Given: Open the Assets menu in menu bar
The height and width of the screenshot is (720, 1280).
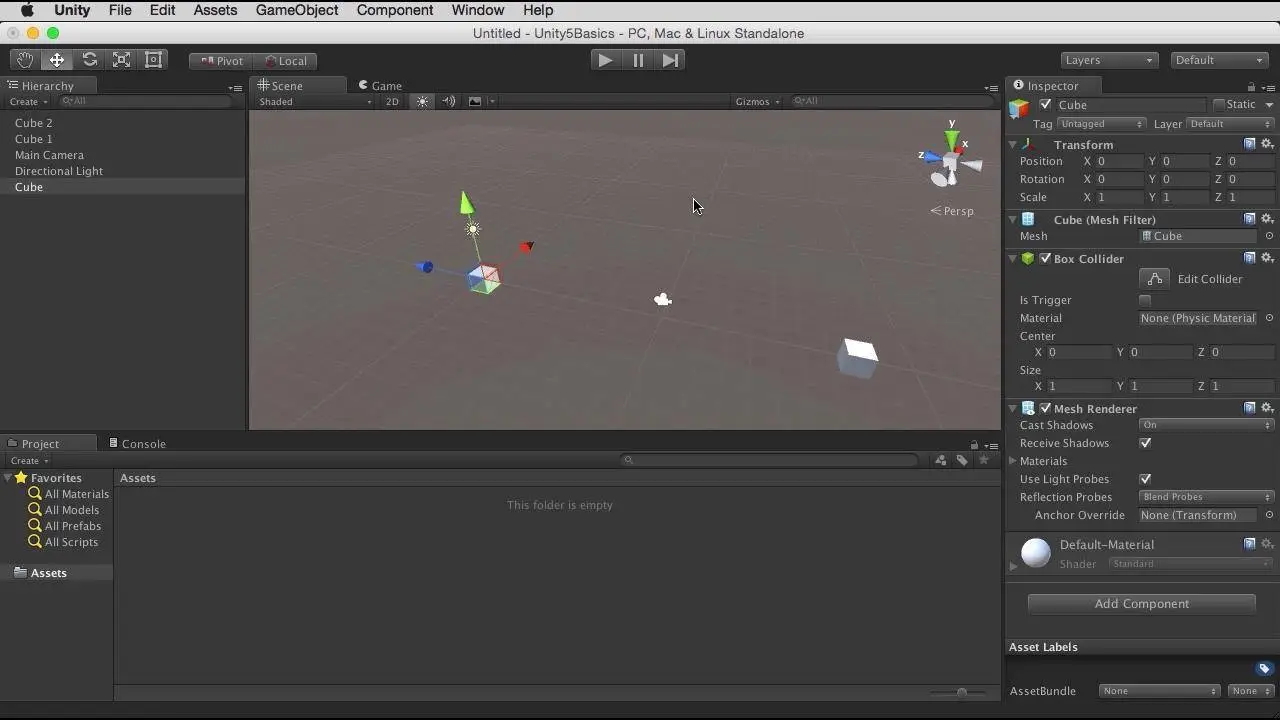Looking at the screenshot, I should pyautogui.click(x=215, y=10).
